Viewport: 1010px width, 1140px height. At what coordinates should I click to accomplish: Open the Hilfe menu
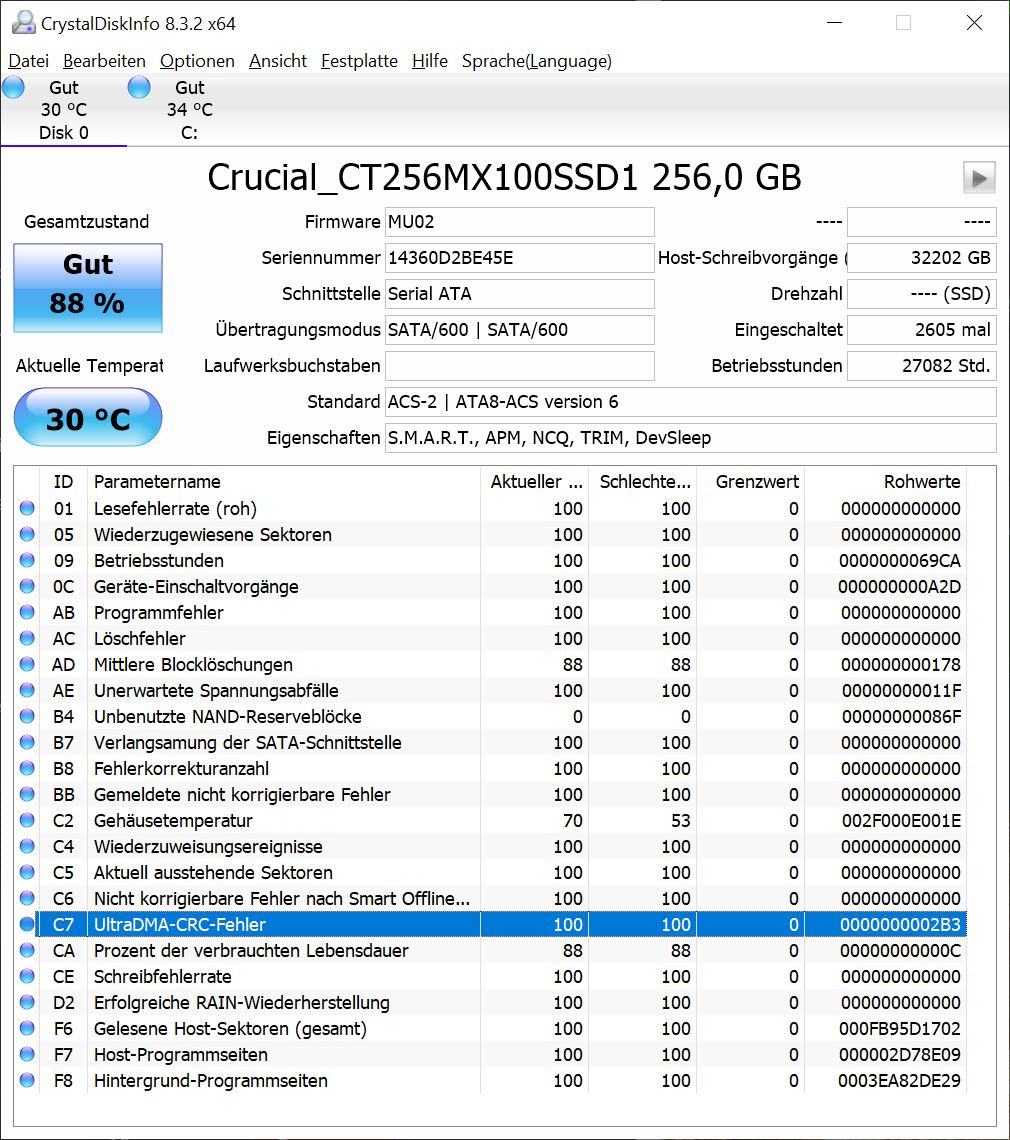point(430,61)
